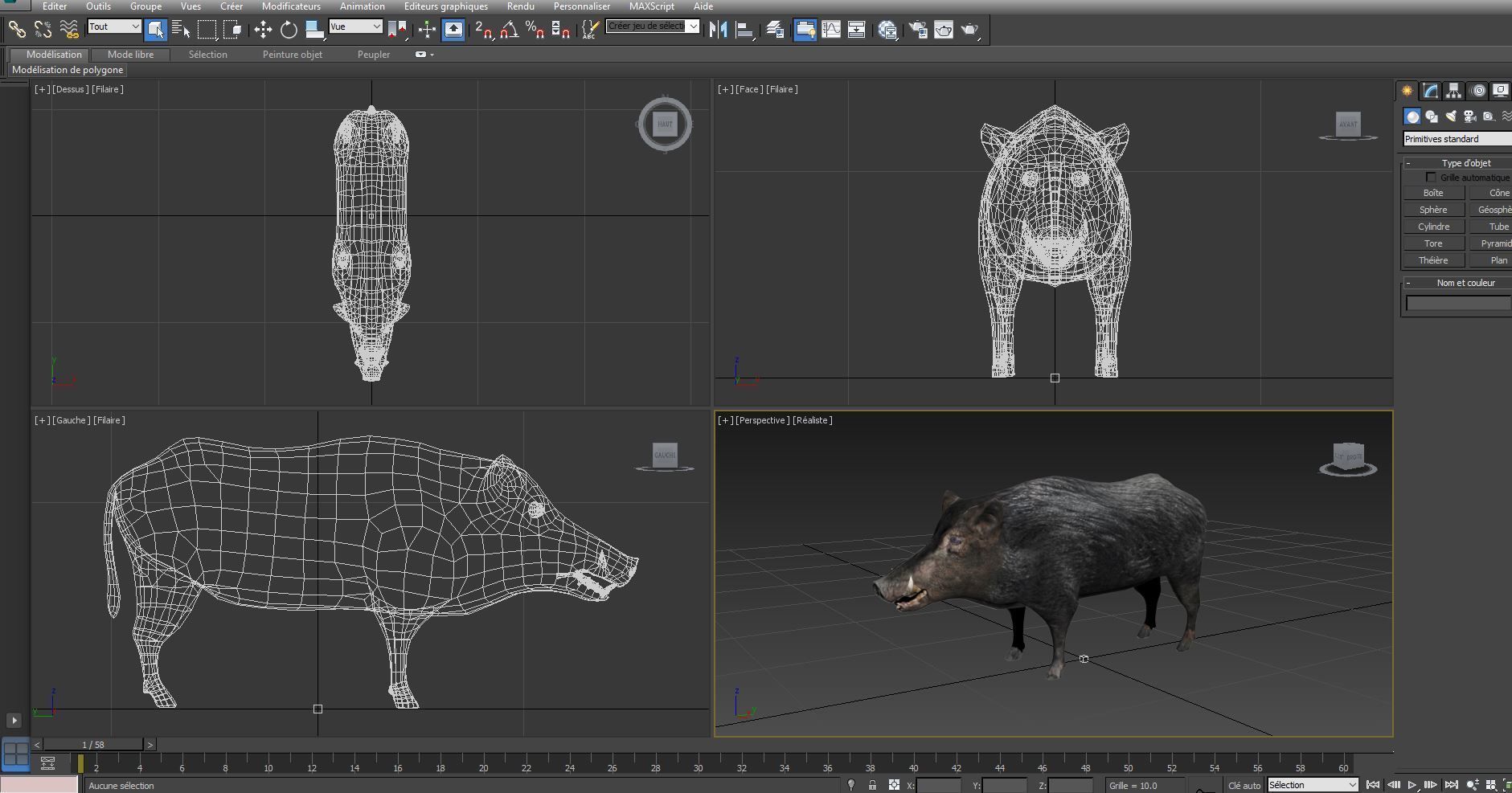Toggle the Selection Lock padlock icon
The height and width of the screenshot is (793, 1512).
872,785
